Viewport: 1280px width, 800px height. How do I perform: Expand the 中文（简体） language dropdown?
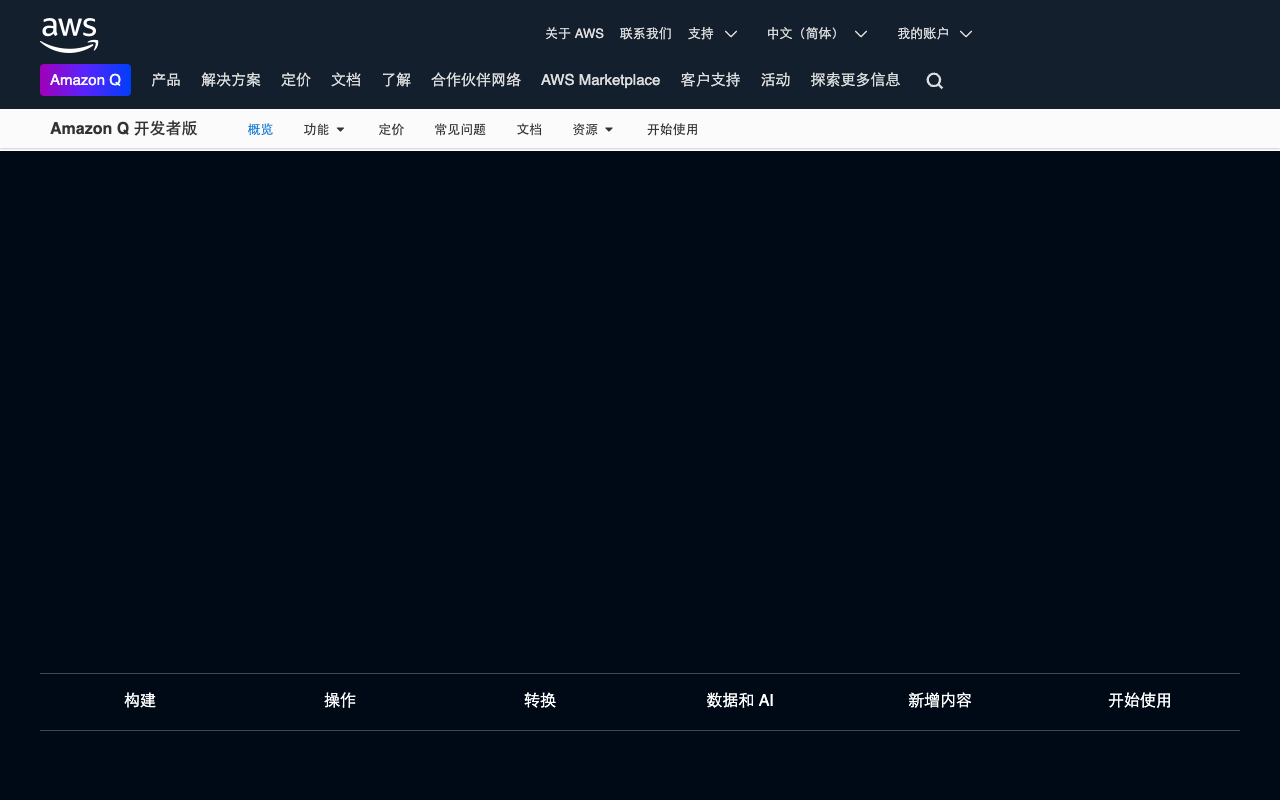click(x=817, y=33)
